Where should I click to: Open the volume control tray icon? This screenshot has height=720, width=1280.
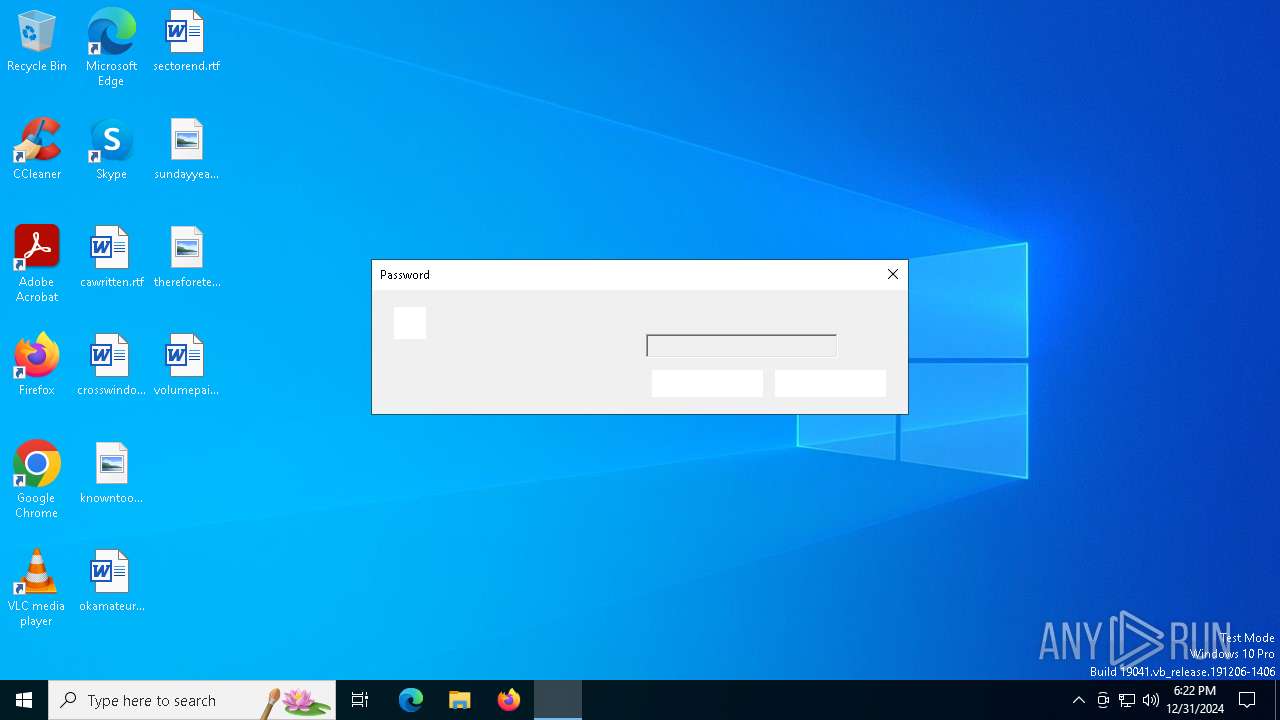pos(1151,700)
